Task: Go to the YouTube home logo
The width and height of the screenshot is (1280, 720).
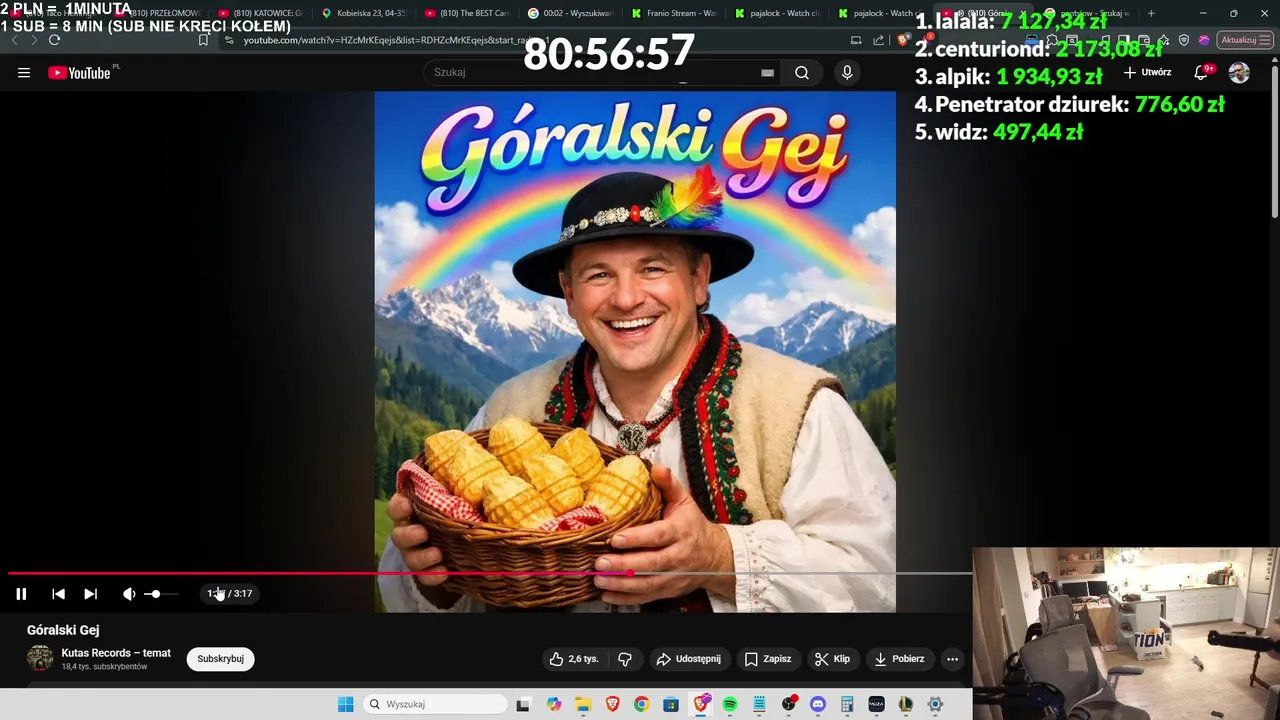Action: pos(79,73)
